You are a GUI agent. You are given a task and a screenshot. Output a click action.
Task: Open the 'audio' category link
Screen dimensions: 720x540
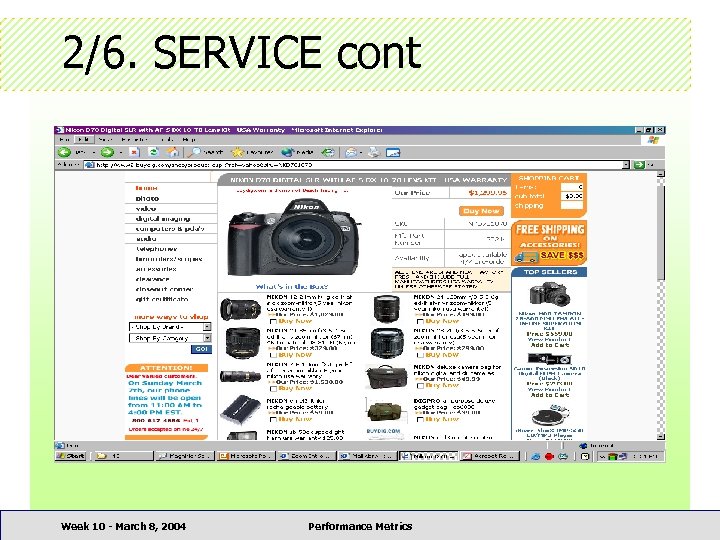[x=146, y=239]
